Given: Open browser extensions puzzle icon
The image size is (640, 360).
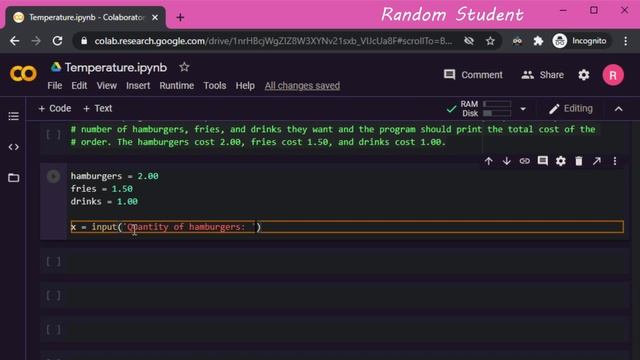Looking at the screenshot, I should [538, 41].
